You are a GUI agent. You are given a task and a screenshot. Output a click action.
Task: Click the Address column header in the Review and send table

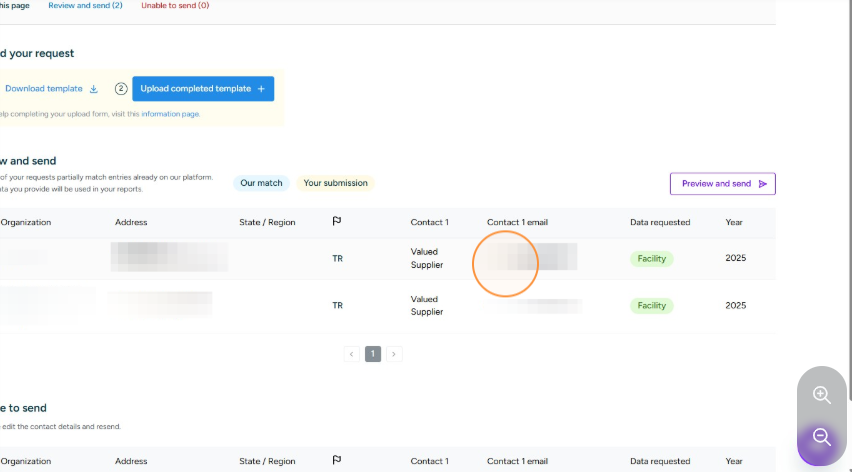point(131,222)
